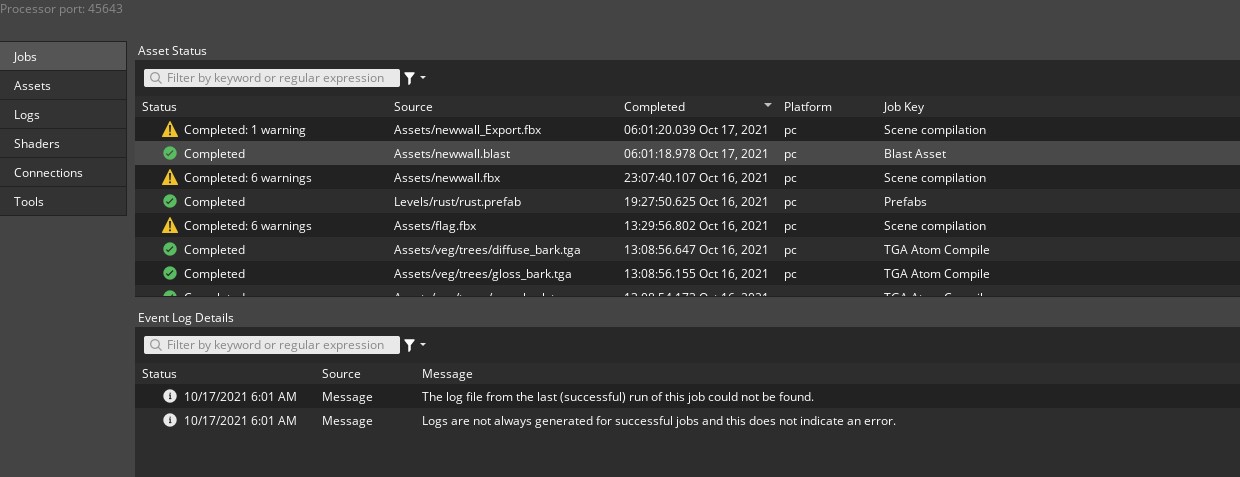The image size is (1240, 477).
Task: Click the magnifier icon in Event Log search
Action: coord(156,345)
